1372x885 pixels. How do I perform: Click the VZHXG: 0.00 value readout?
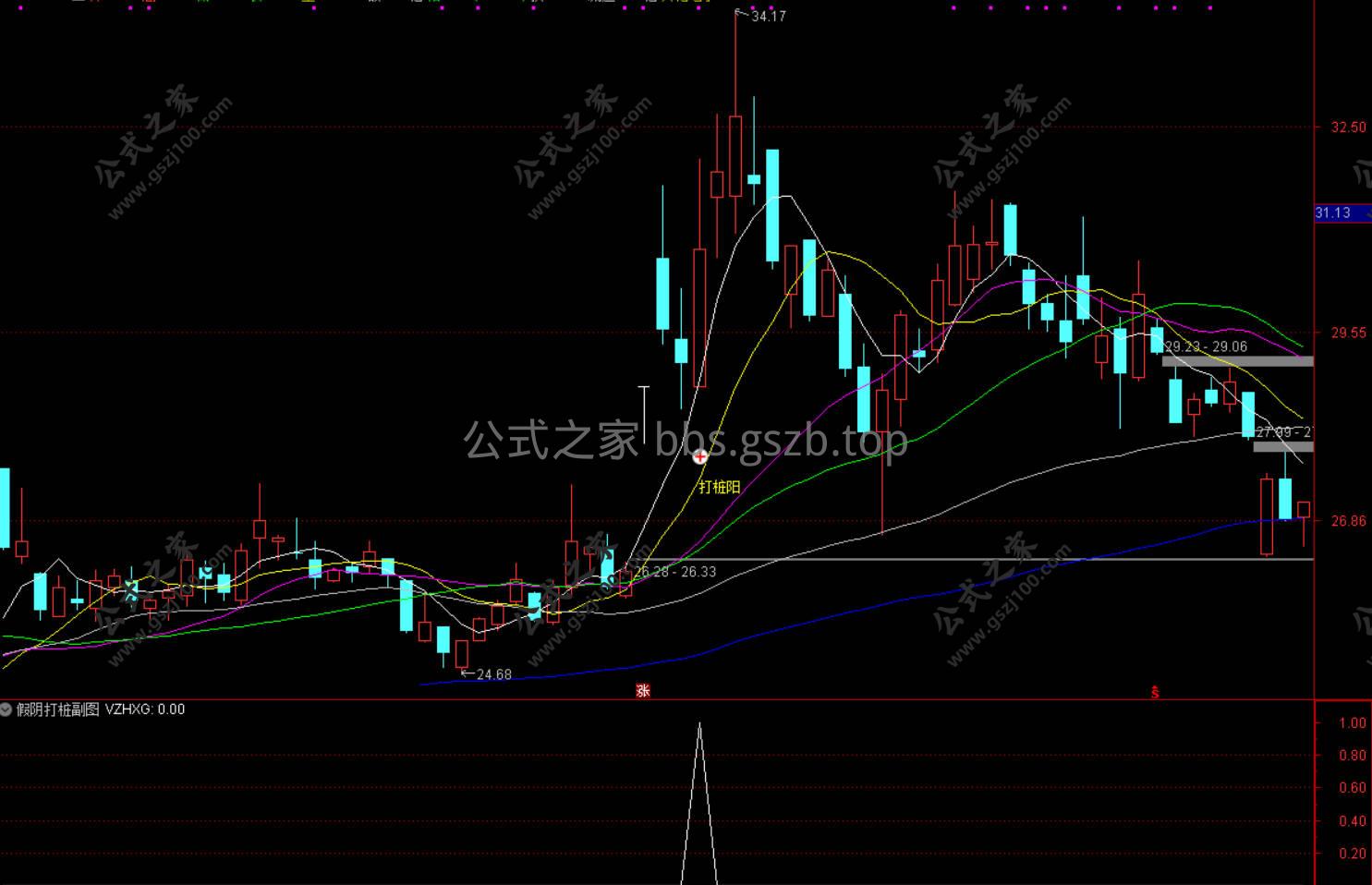(x=145, y=709)
